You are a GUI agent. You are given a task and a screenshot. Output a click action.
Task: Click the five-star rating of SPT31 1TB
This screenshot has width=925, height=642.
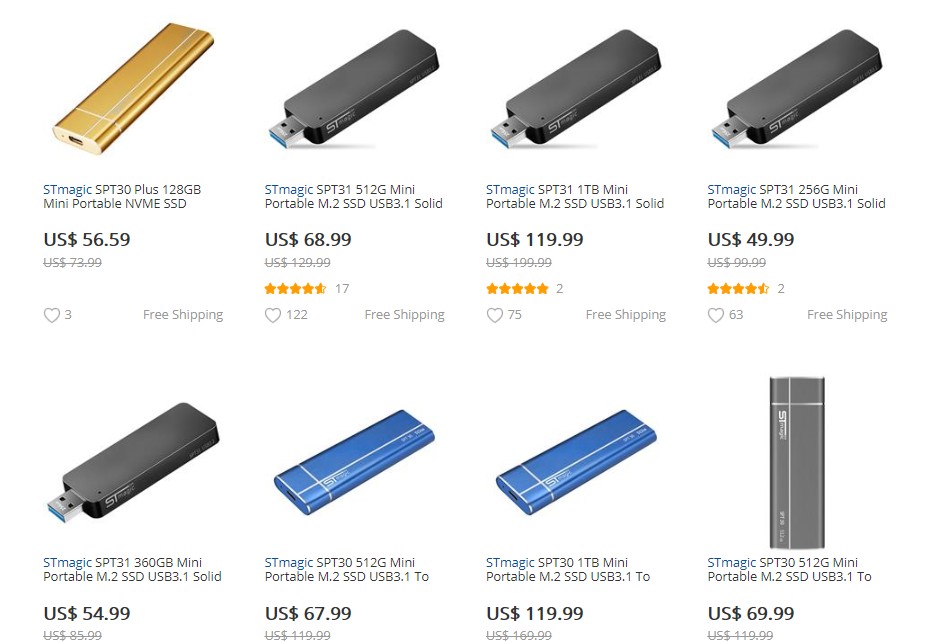click(x=517, y=289)
